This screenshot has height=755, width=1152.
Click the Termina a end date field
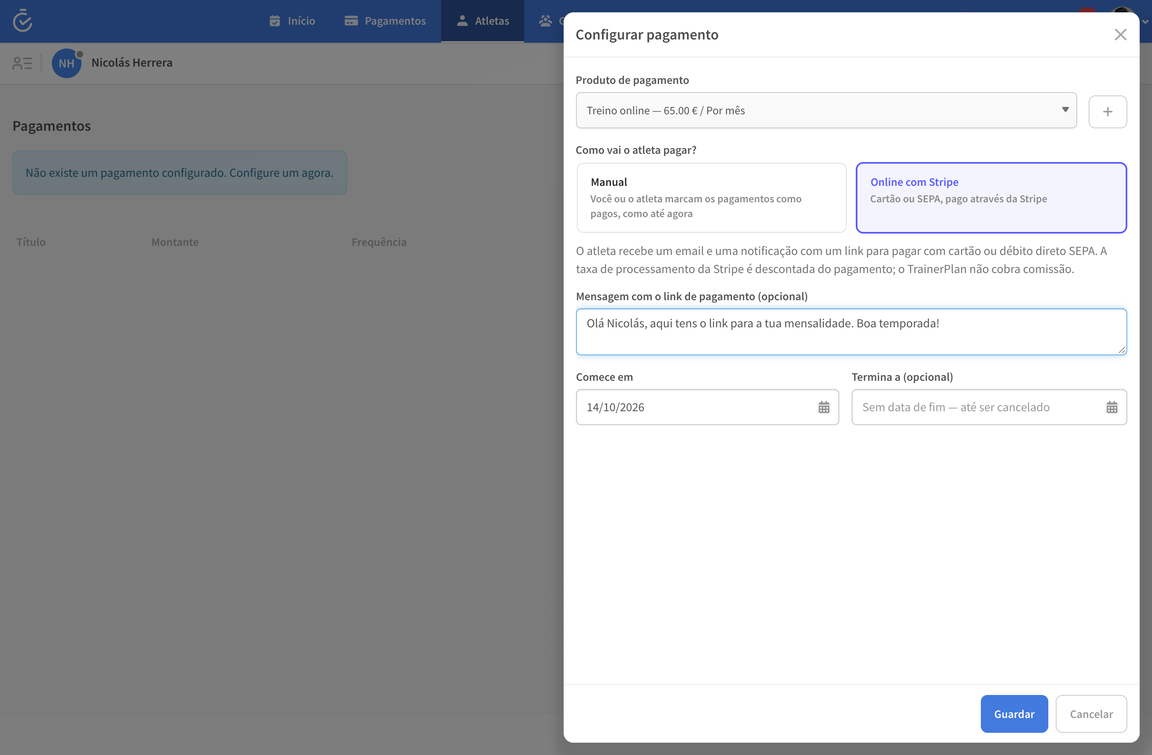click(989, 407)
